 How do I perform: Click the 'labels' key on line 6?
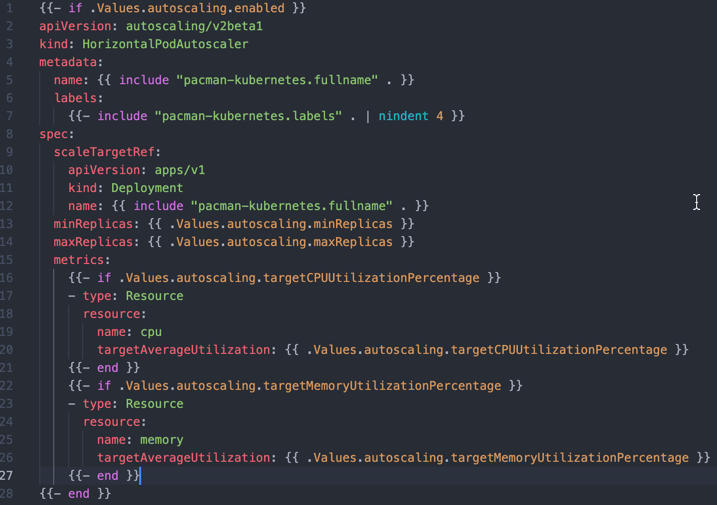(x=75, y=98)
